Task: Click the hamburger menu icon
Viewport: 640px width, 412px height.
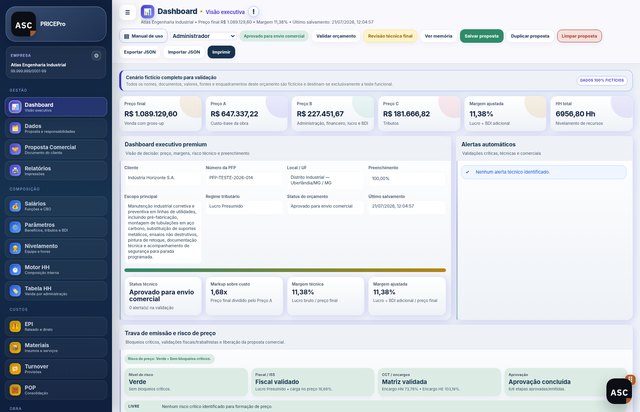Action: point(127,12)
